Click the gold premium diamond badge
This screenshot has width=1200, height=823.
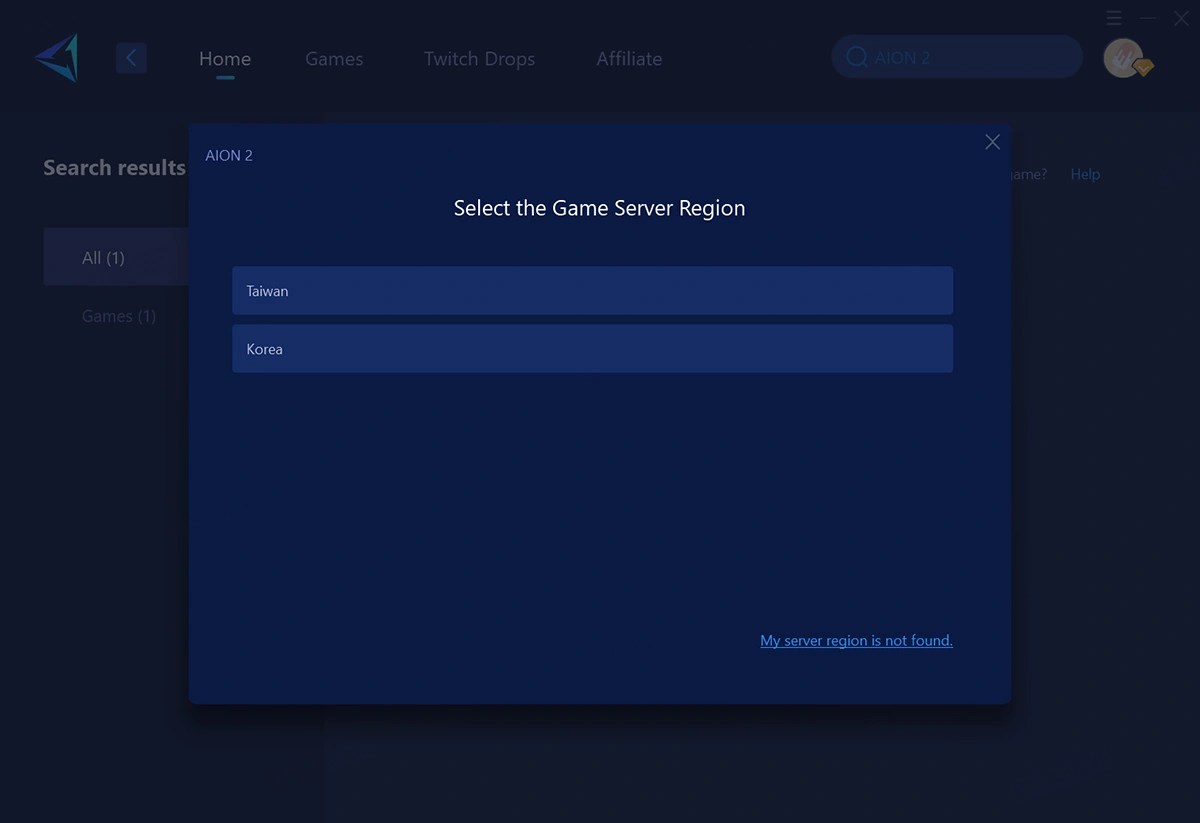pos(1143,68)
